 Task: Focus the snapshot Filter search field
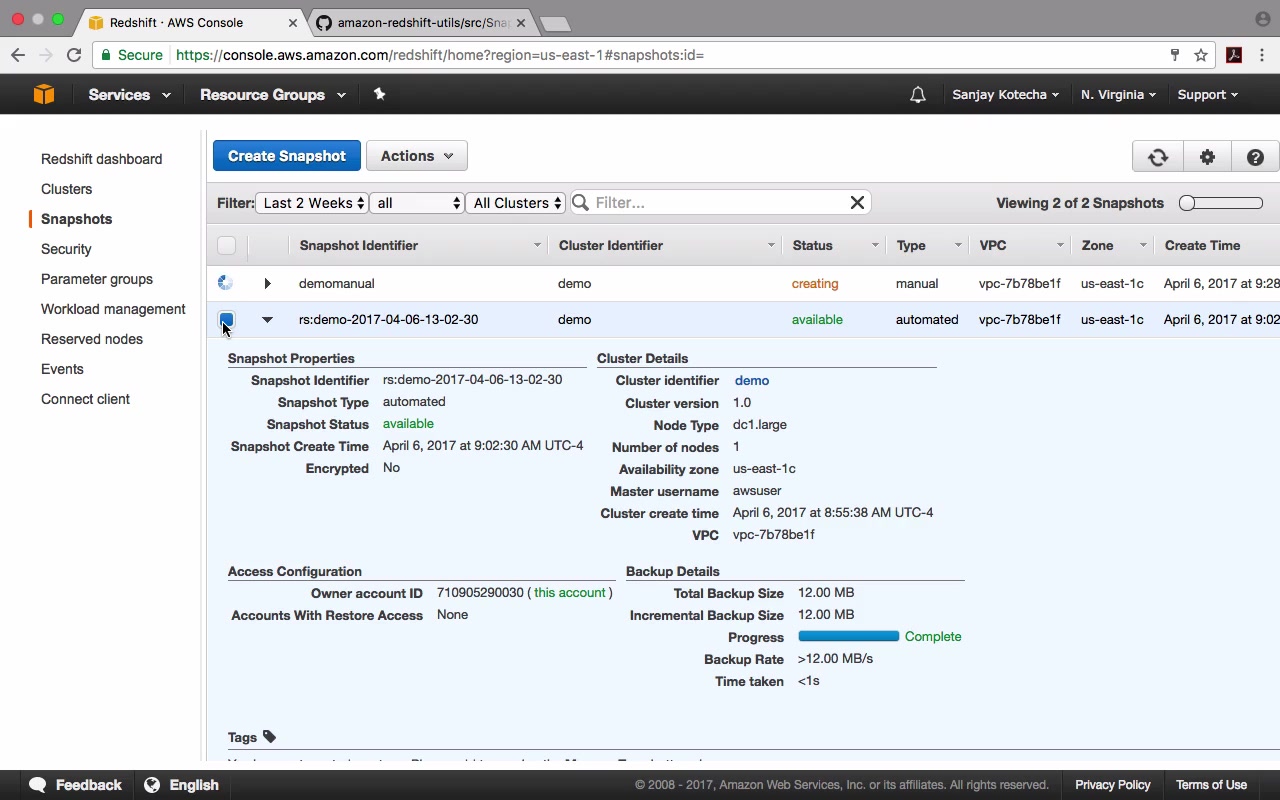tap(720, 203)
